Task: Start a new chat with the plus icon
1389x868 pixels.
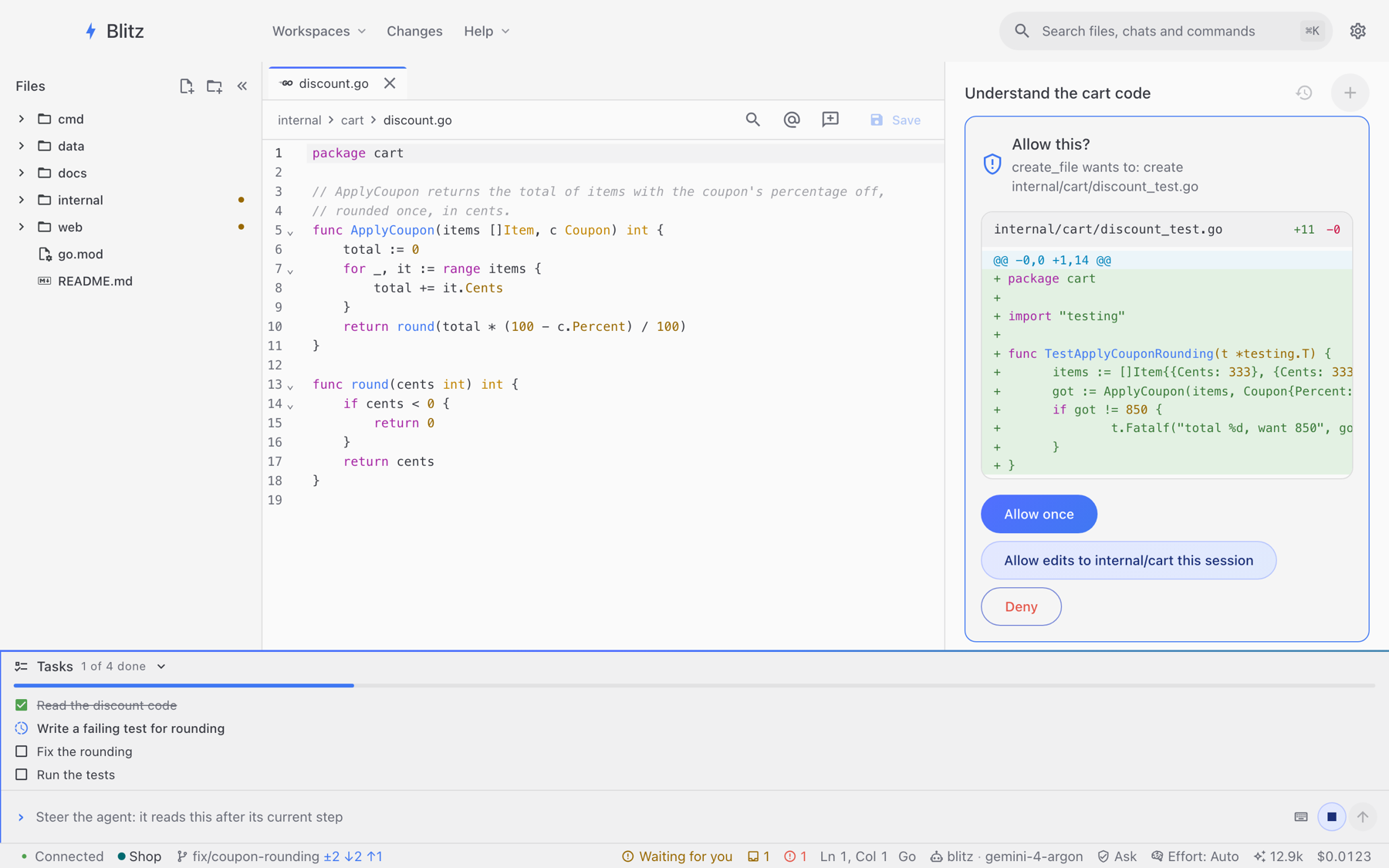Action: 1350,93
